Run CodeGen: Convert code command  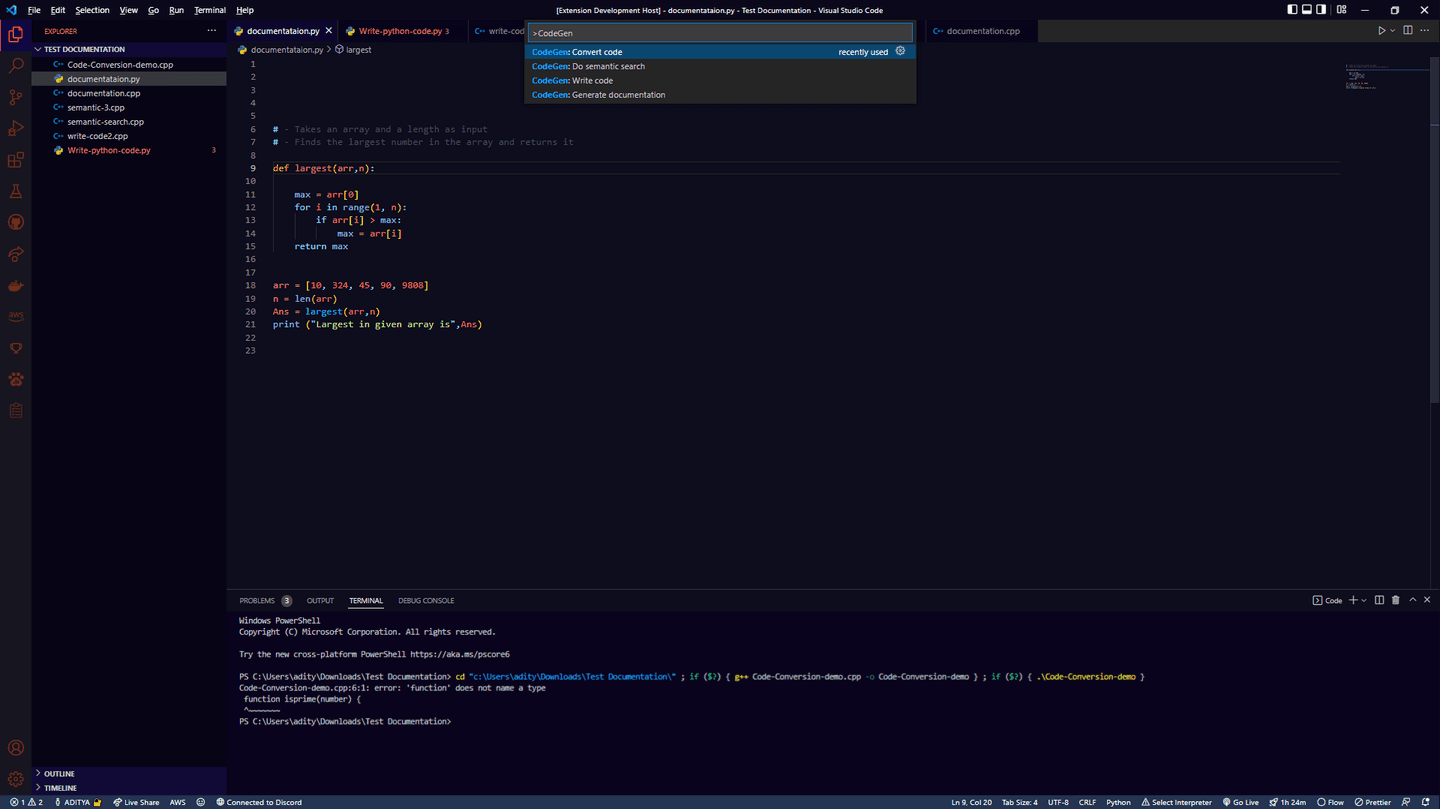coord(720,52)
